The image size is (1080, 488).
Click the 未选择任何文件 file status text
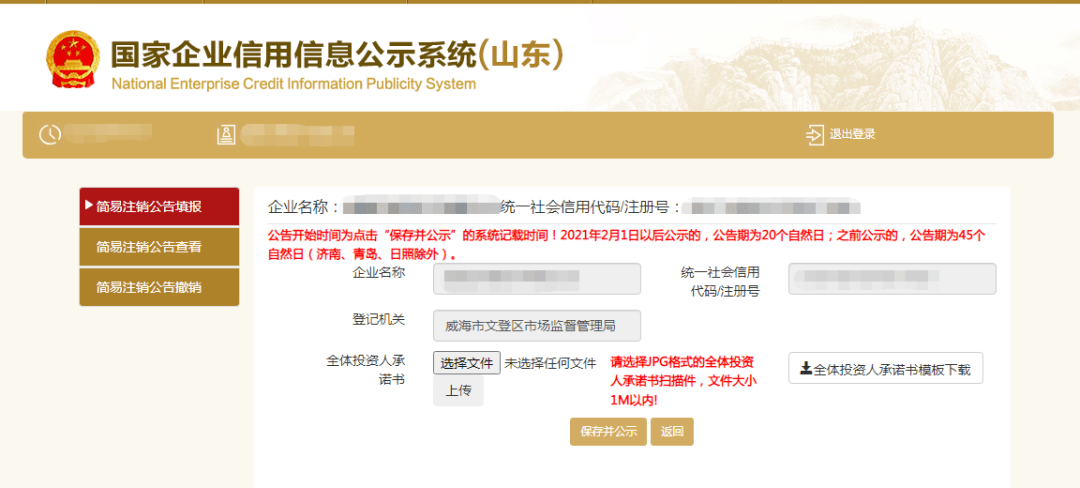click(550, 363)
